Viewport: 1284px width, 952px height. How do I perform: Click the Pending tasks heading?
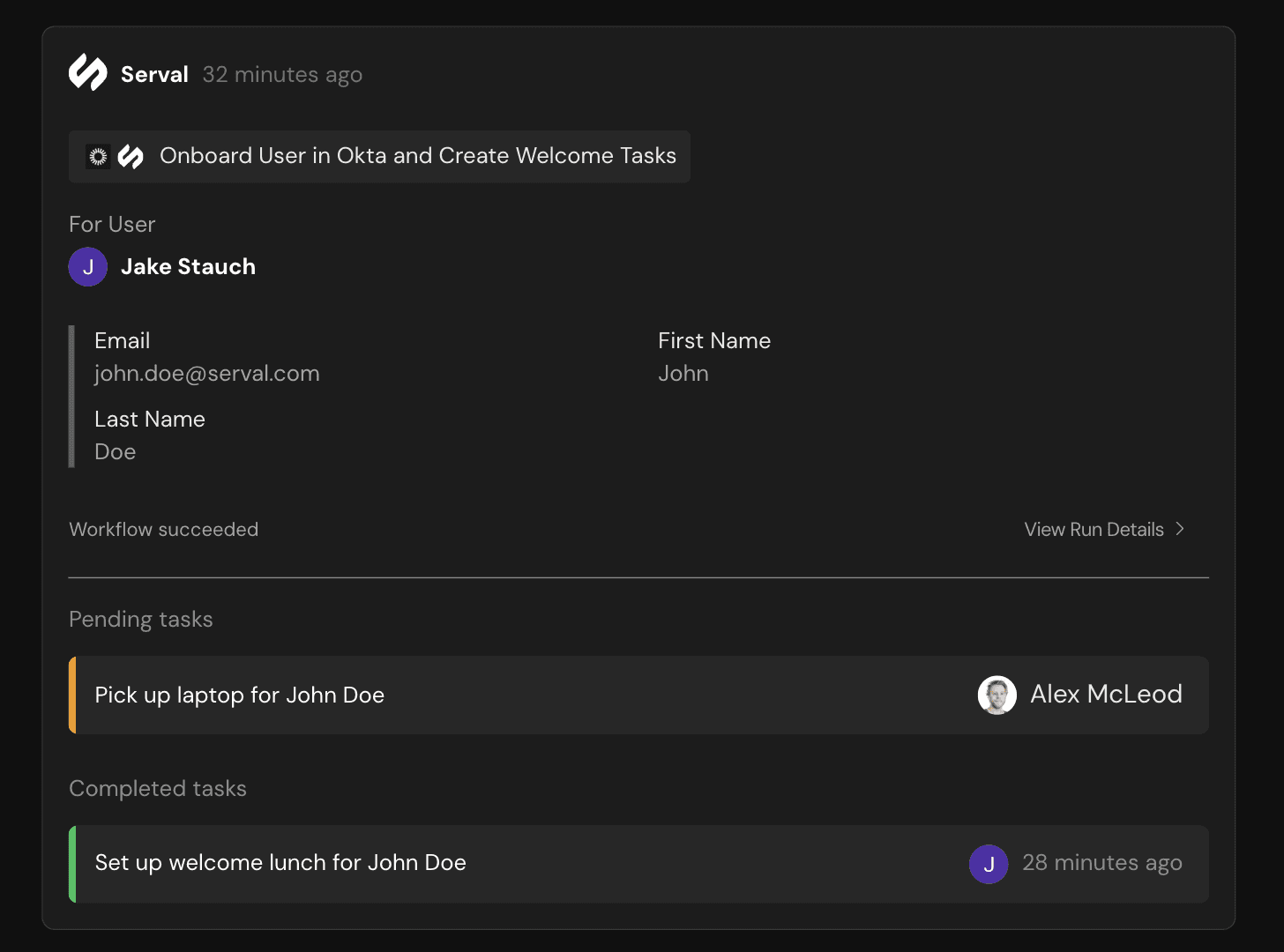tap(141, 620)
